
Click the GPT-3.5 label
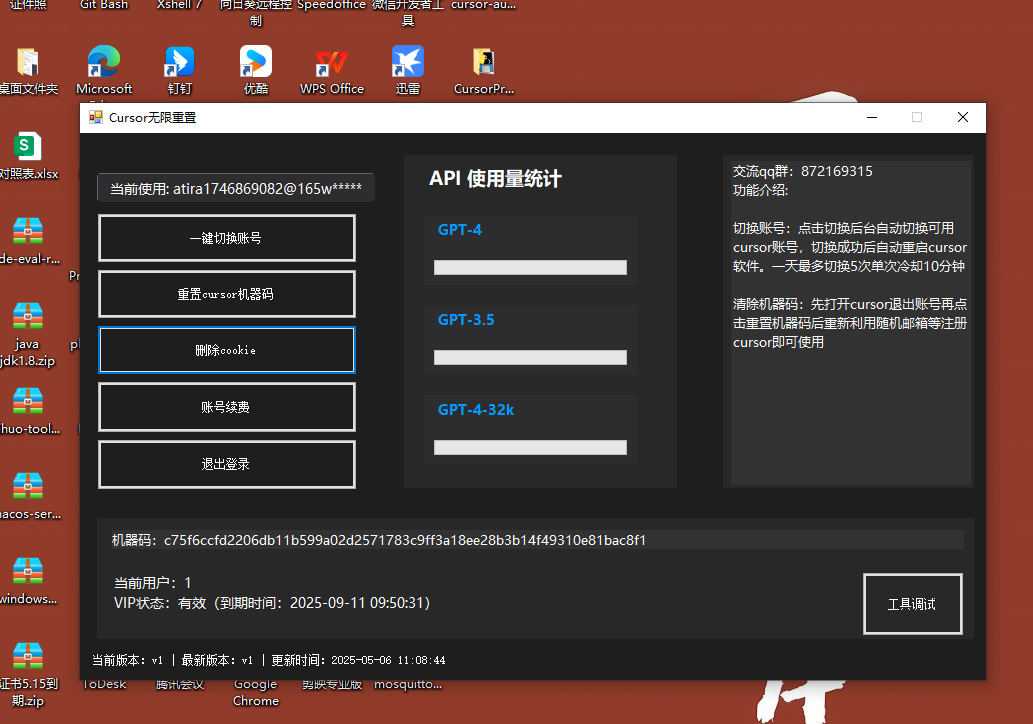466,320
